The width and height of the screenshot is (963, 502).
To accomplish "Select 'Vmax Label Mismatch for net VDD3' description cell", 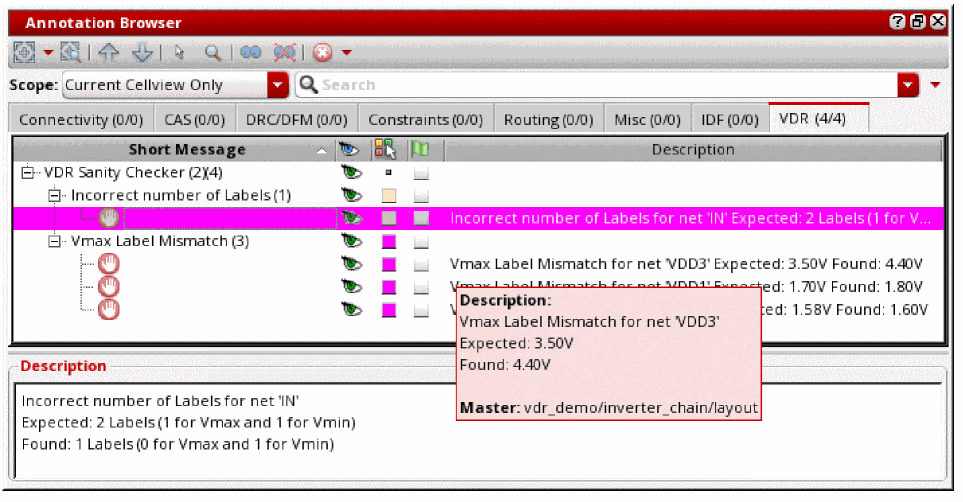I will [x=686, y=264].
